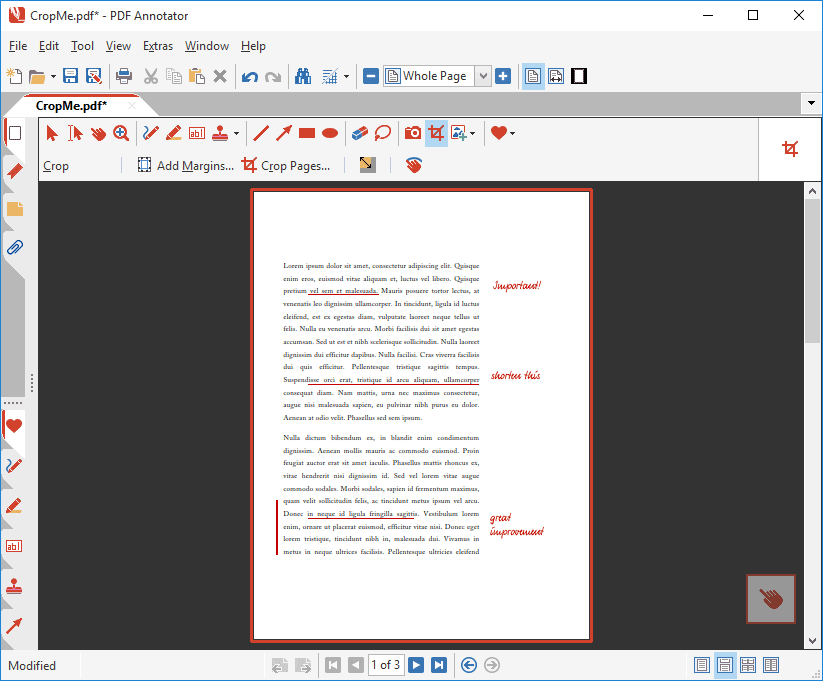Open the Extras menu
The width and height of the screenshot is (823, 681).
point(157,46)
